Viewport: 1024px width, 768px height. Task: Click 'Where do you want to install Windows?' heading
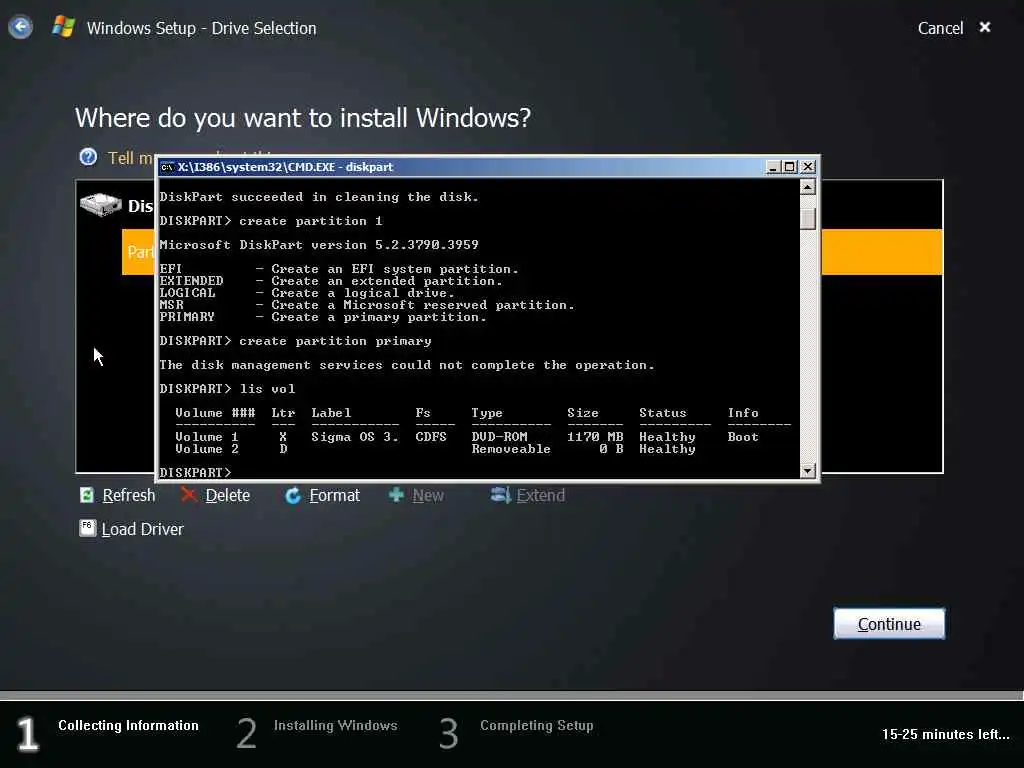(x=302, y=118)
